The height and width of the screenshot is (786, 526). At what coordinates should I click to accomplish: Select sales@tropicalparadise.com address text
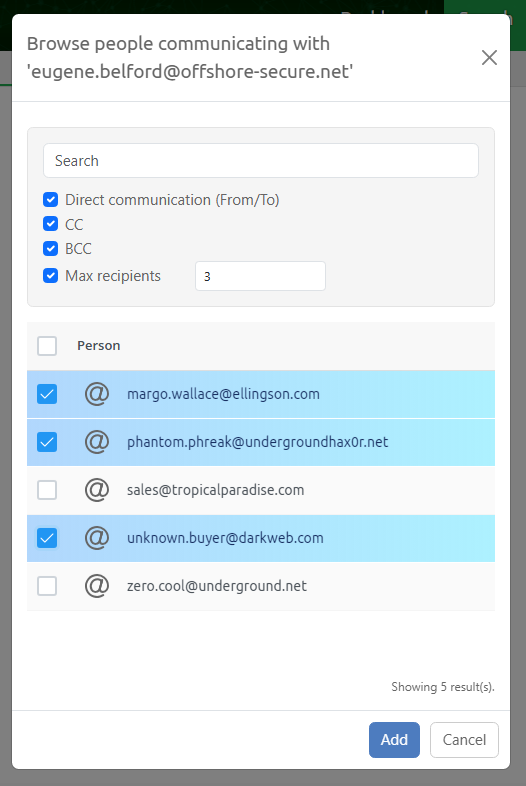click(216, 490)
